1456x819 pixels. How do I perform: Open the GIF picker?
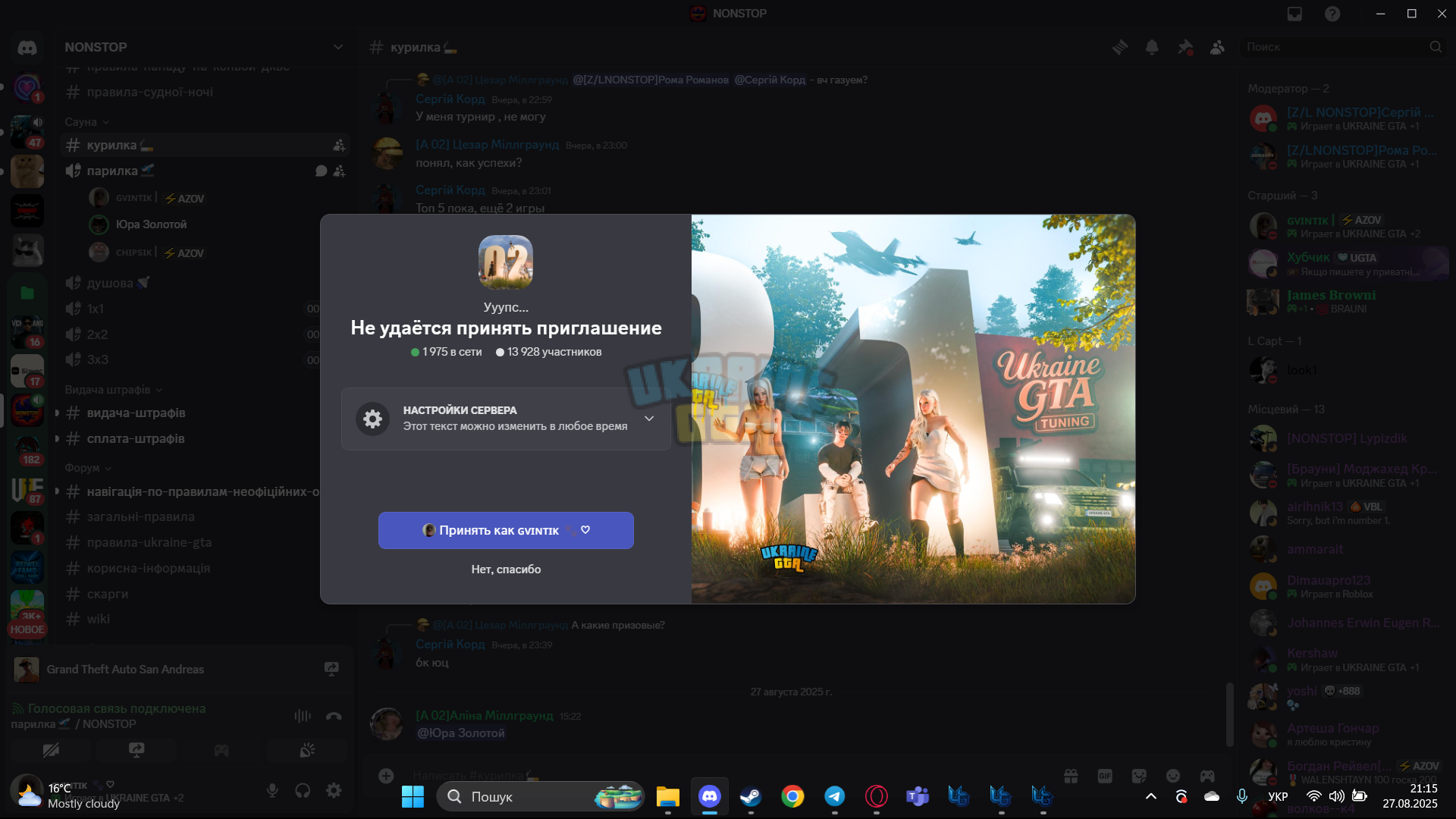click(1105, 776)
